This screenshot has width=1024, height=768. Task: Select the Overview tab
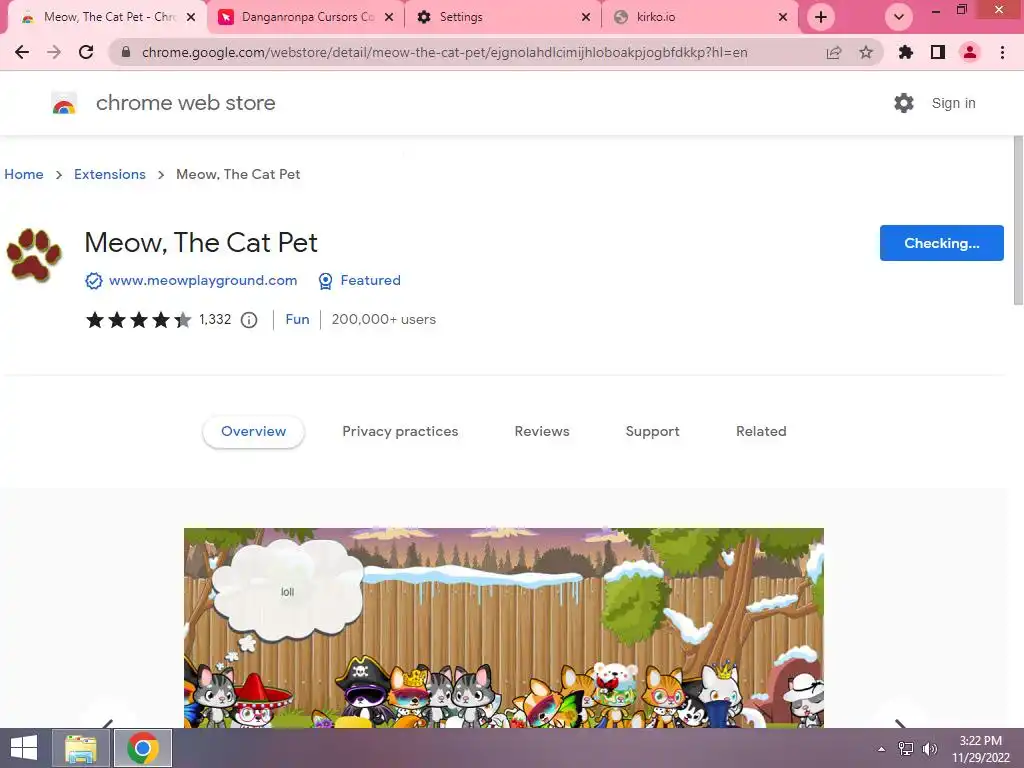click(x=253, y=431)
